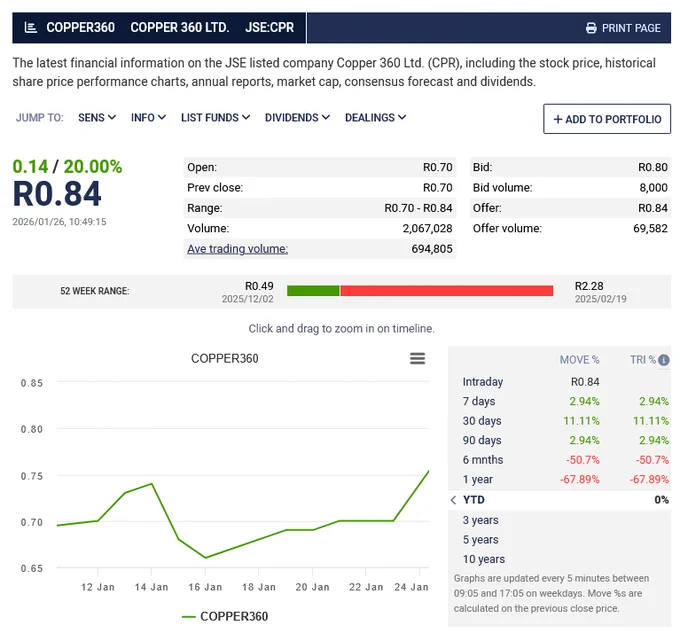The image size is (680, 641).
Task: Select the YTD period row
Action: tap(559, 500)
